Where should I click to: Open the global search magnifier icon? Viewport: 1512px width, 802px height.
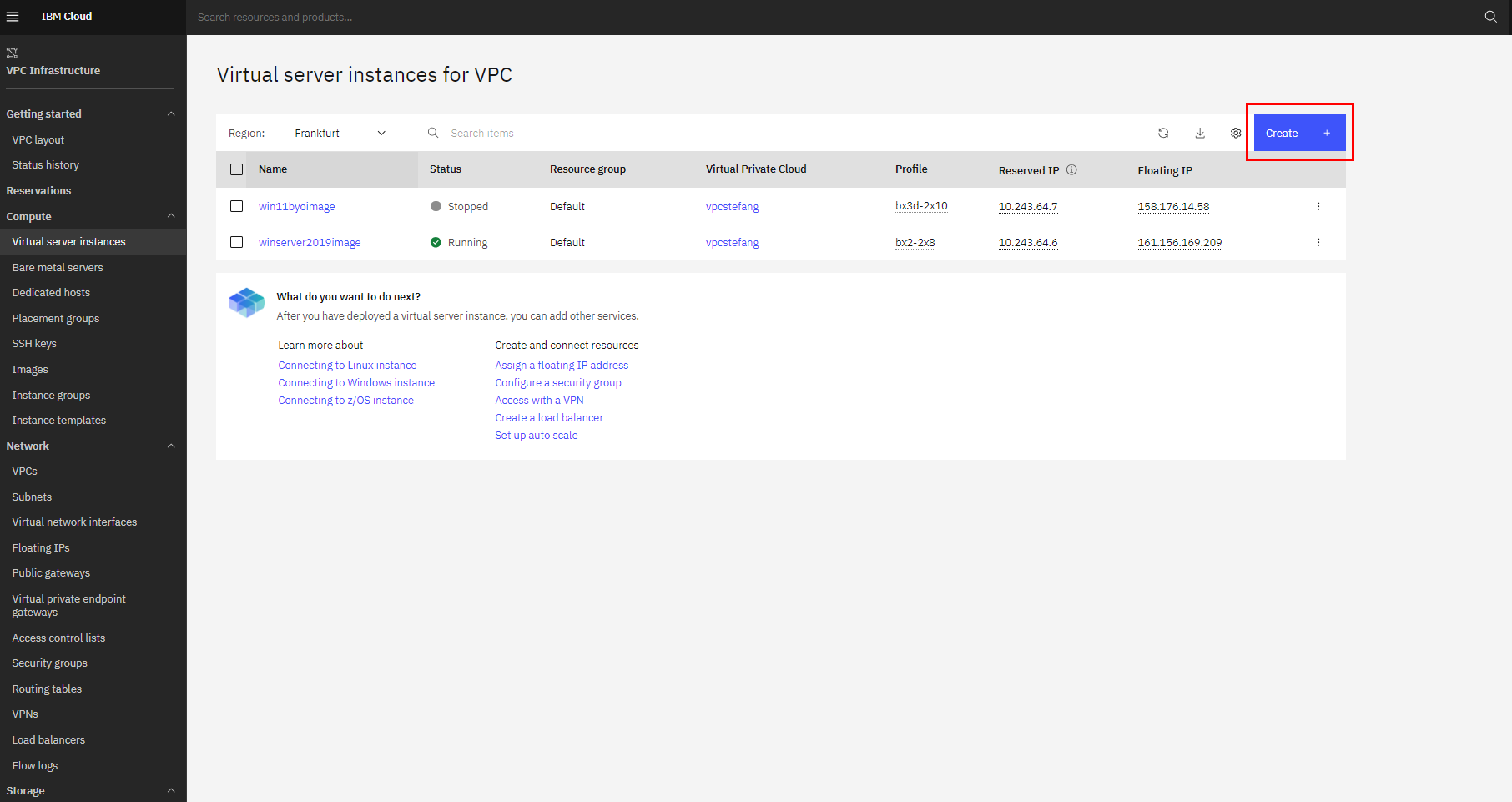point(1490,17)
